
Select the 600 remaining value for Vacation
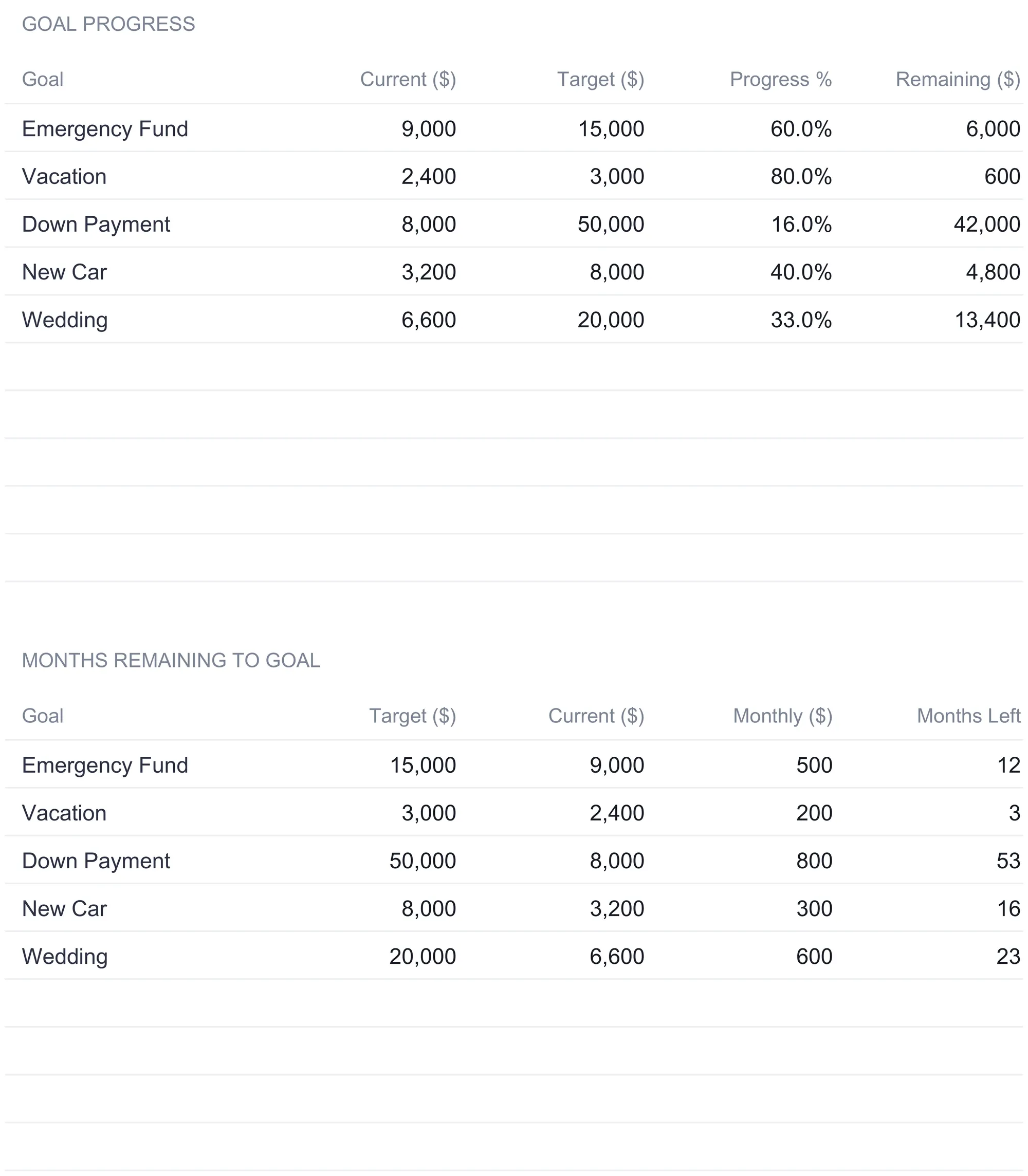pyautogui.click(x=1002, y=177)
